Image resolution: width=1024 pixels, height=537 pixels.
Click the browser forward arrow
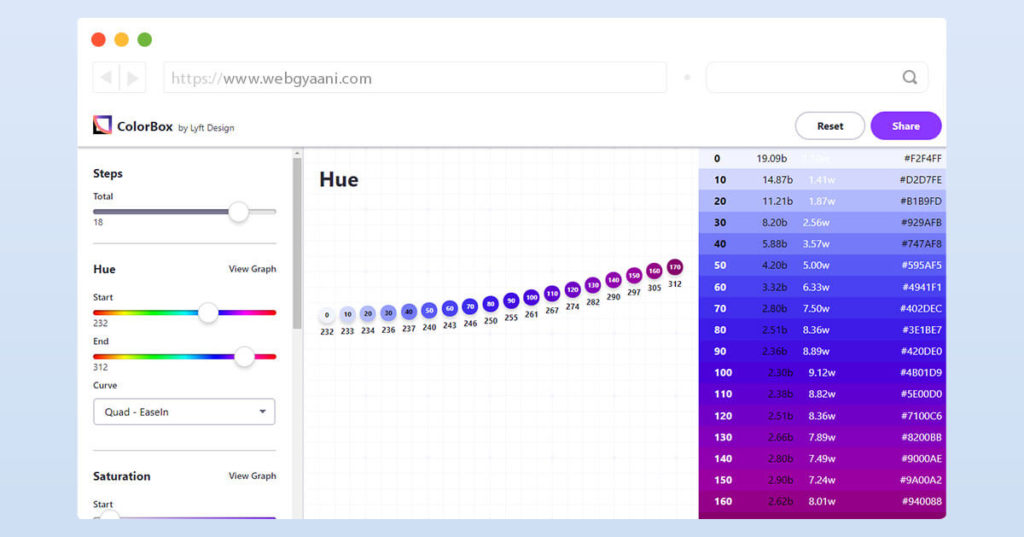[133, 77]
